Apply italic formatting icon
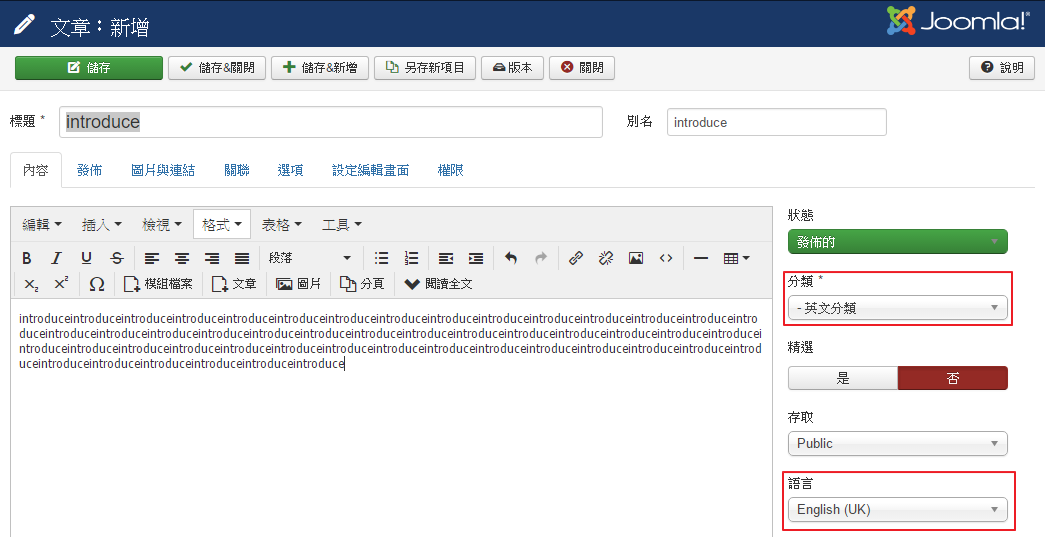The image size is (1045, 537). pos(57,258)
